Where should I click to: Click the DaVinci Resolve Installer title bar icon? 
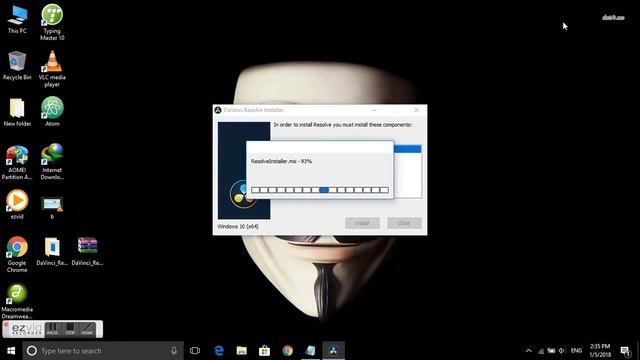[x=218, y=110]
